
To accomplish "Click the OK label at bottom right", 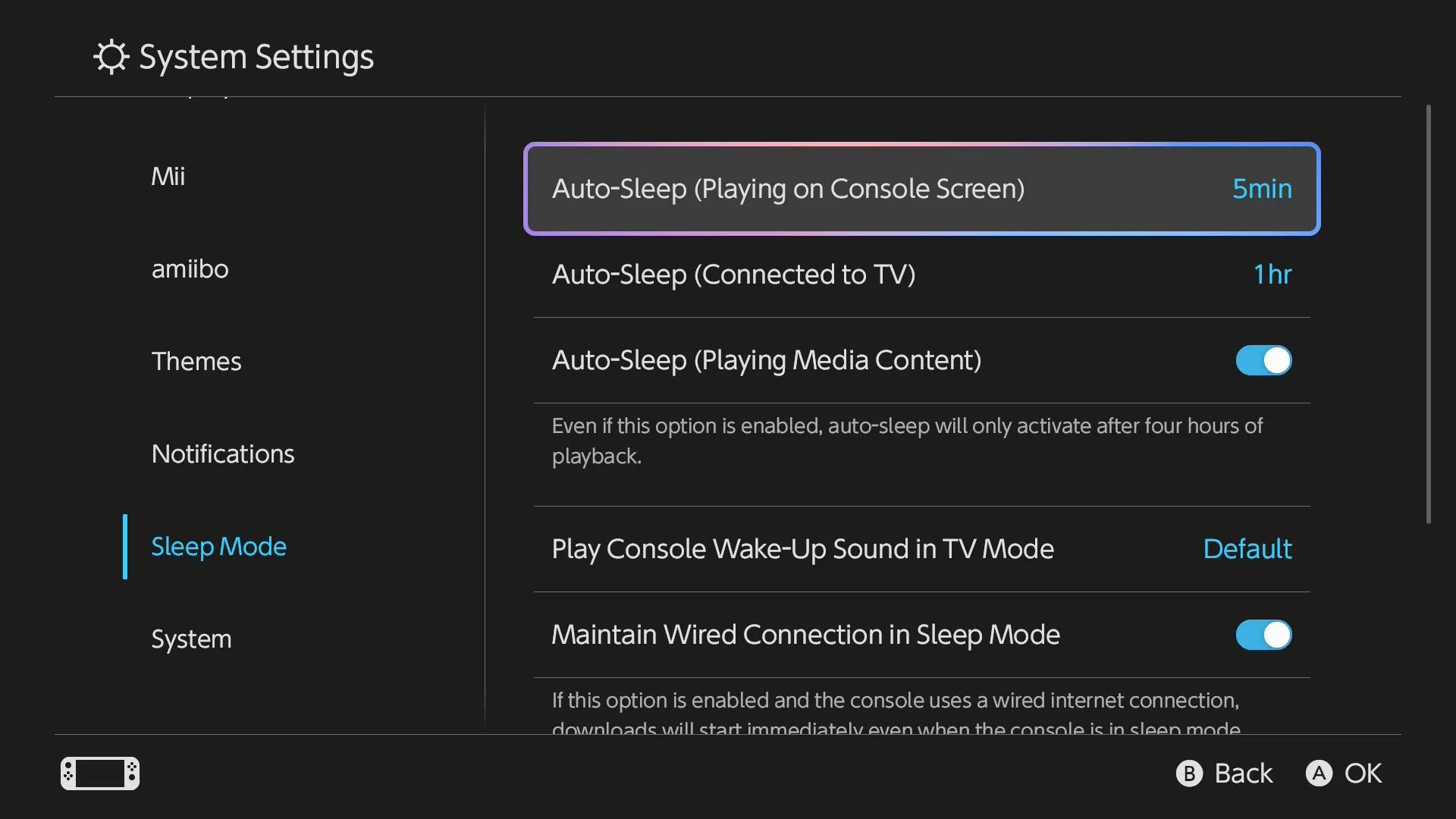I will 1363,773.
